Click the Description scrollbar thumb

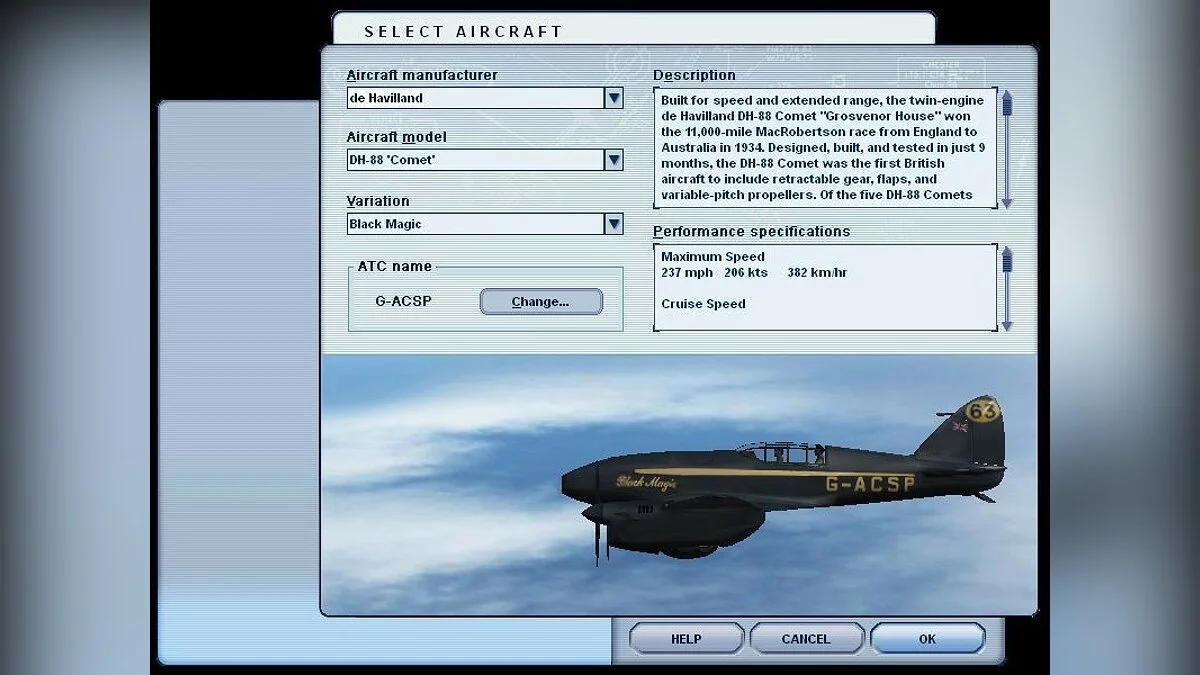[1007, 107]
